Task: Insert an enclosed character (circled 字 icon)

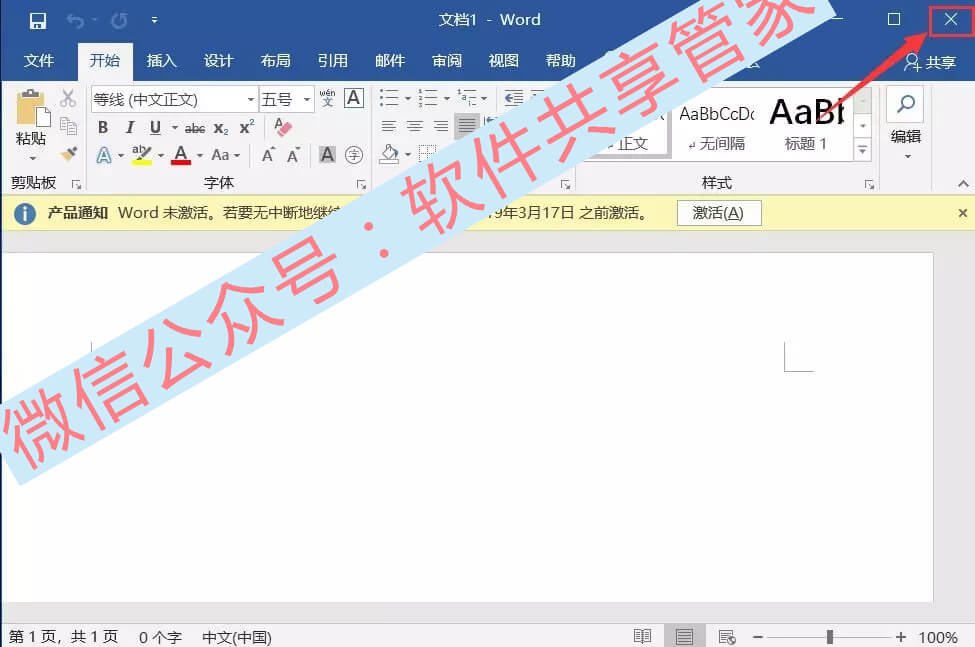Action: pos(354,155)
